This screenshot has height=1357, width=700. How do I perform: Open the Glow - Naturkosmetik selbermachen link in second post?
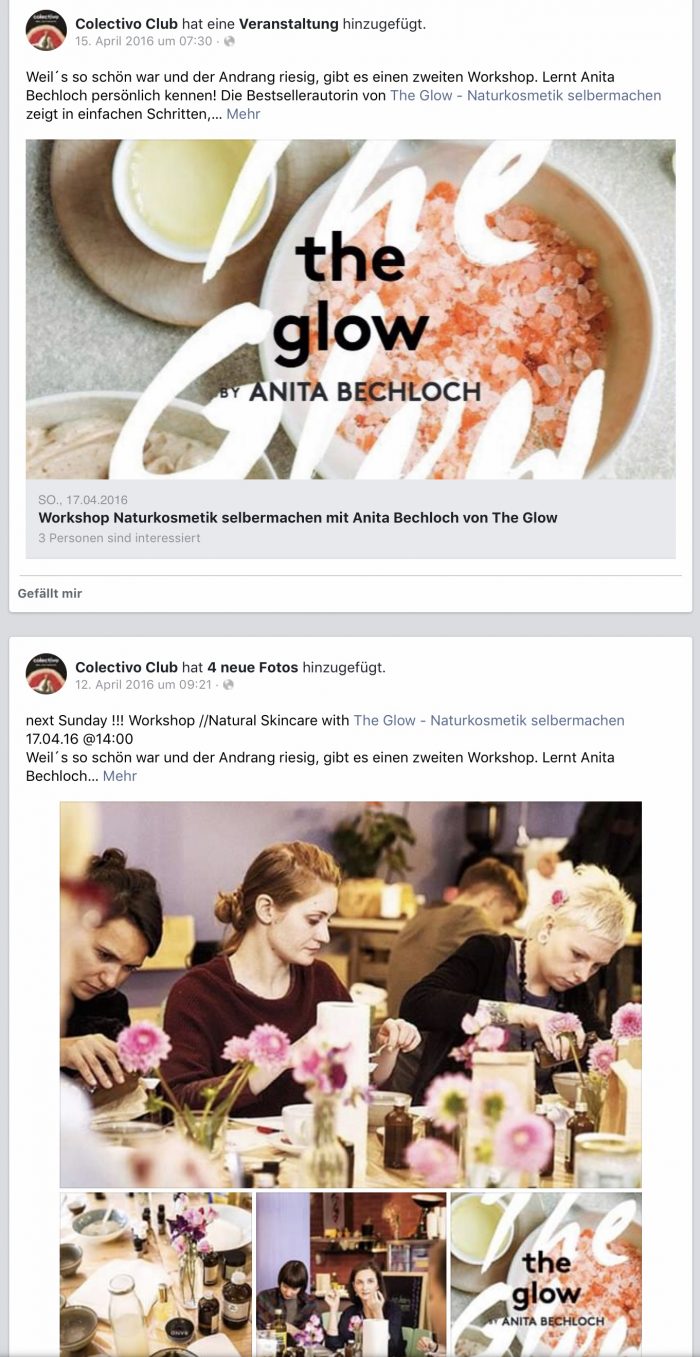(489, 720)
